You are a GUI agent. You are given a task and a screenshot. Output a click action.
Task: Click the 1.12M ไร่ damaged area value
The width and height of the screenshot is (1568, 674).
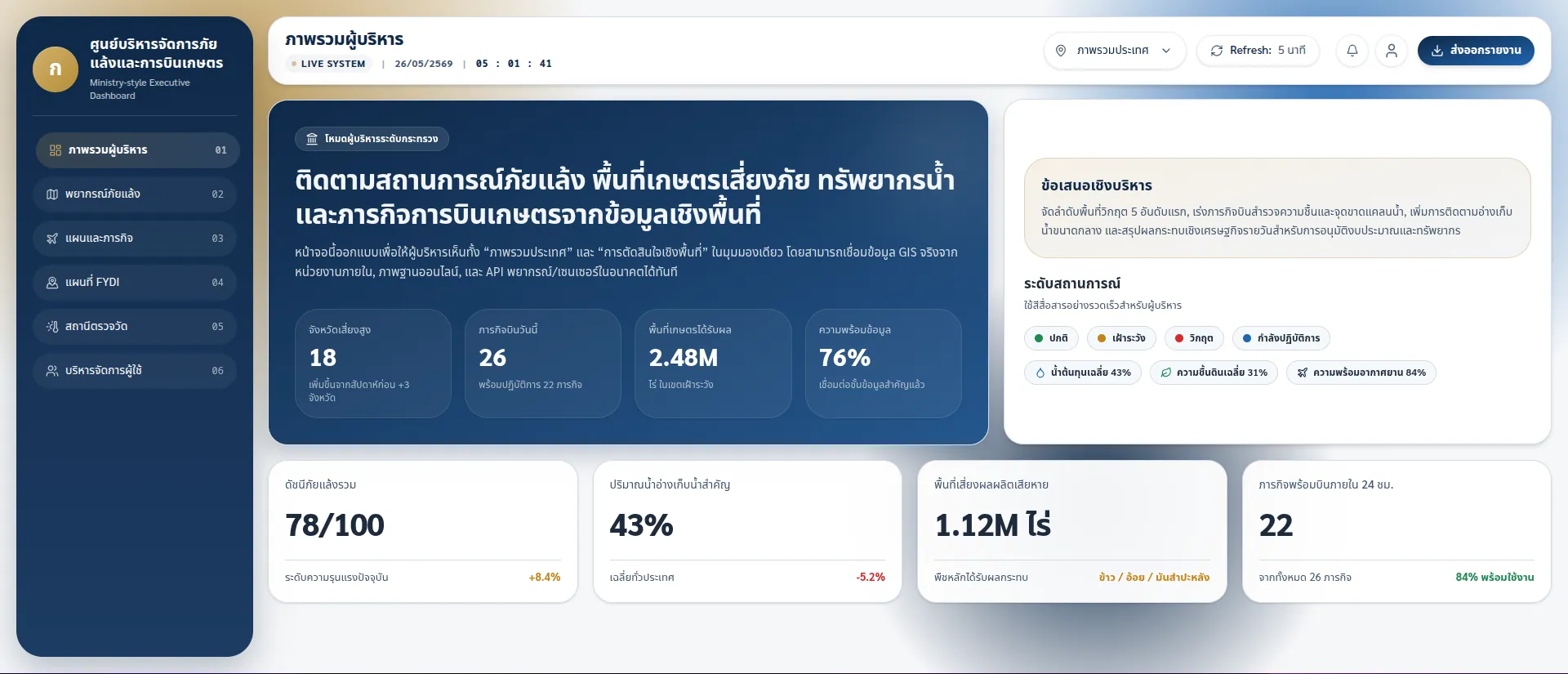pyautogui.click(x=993, y=525)
